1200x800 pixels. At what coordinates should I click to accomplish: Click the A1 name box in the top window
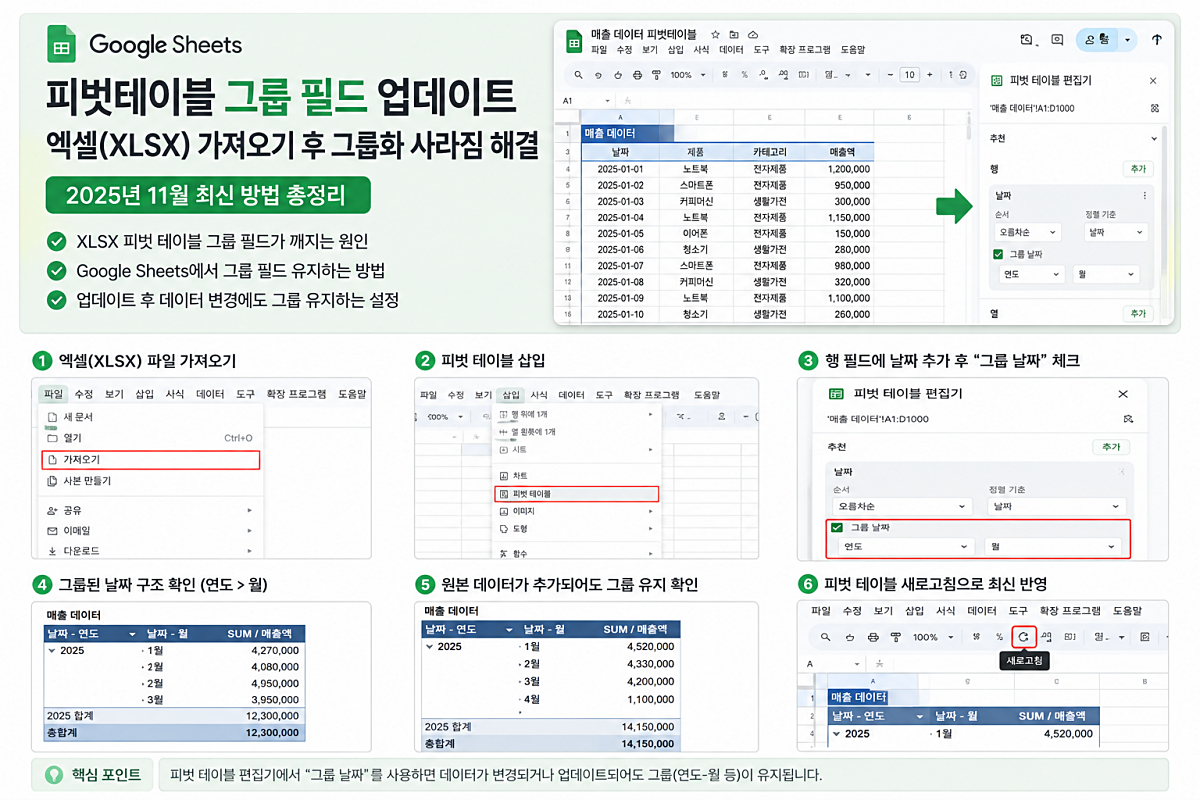click(x=586, y=101)
